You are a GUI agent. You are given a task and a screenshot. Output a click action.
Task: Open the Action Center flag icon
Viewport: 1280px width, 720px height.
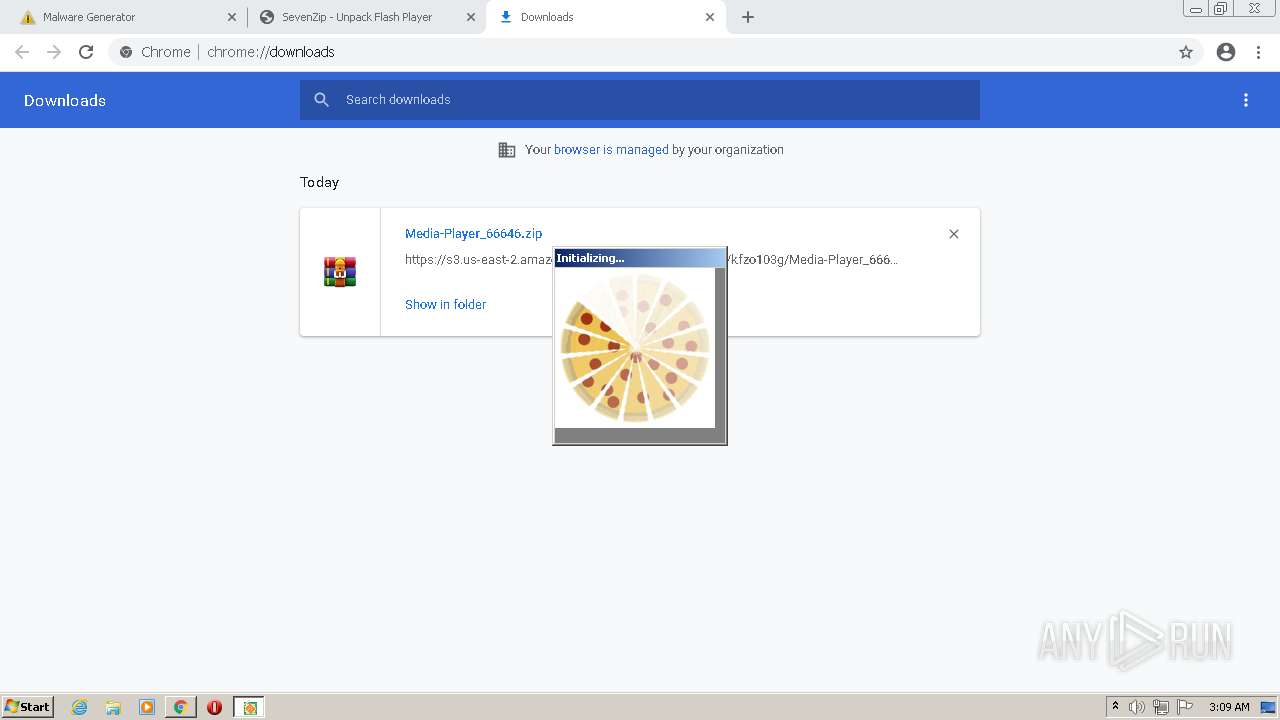1185,707
